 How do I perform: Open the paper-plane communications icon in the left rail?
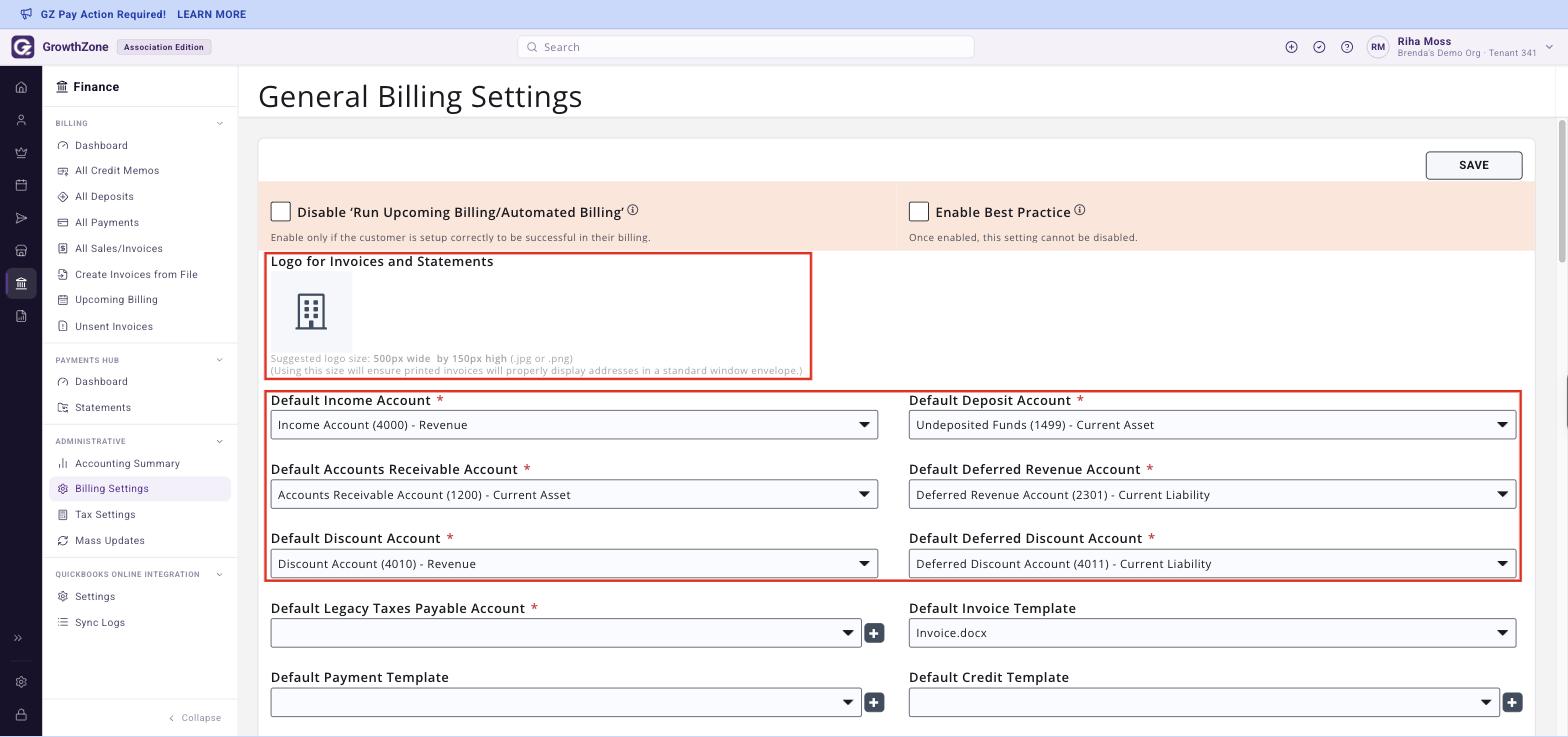click(x=21, y=218)
